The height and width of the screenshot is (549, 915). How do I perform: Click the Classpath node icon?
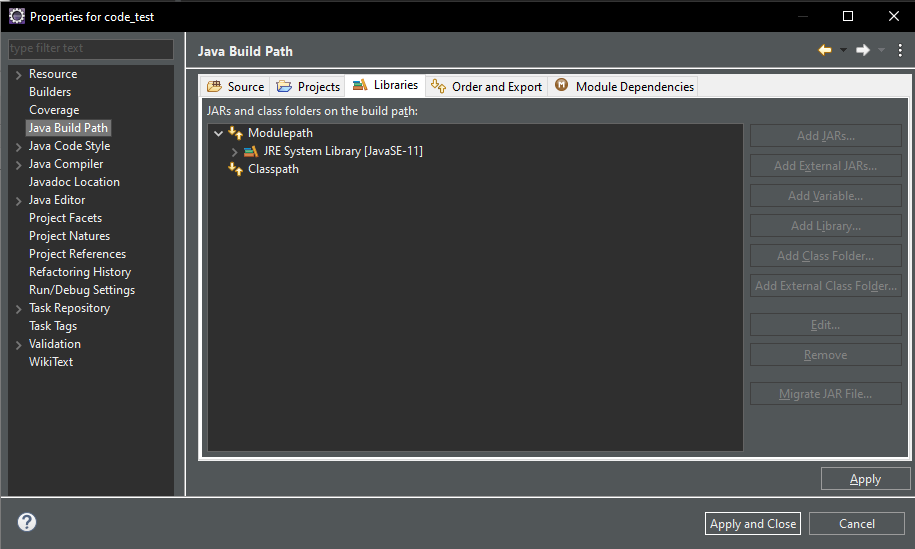(235, 169)
